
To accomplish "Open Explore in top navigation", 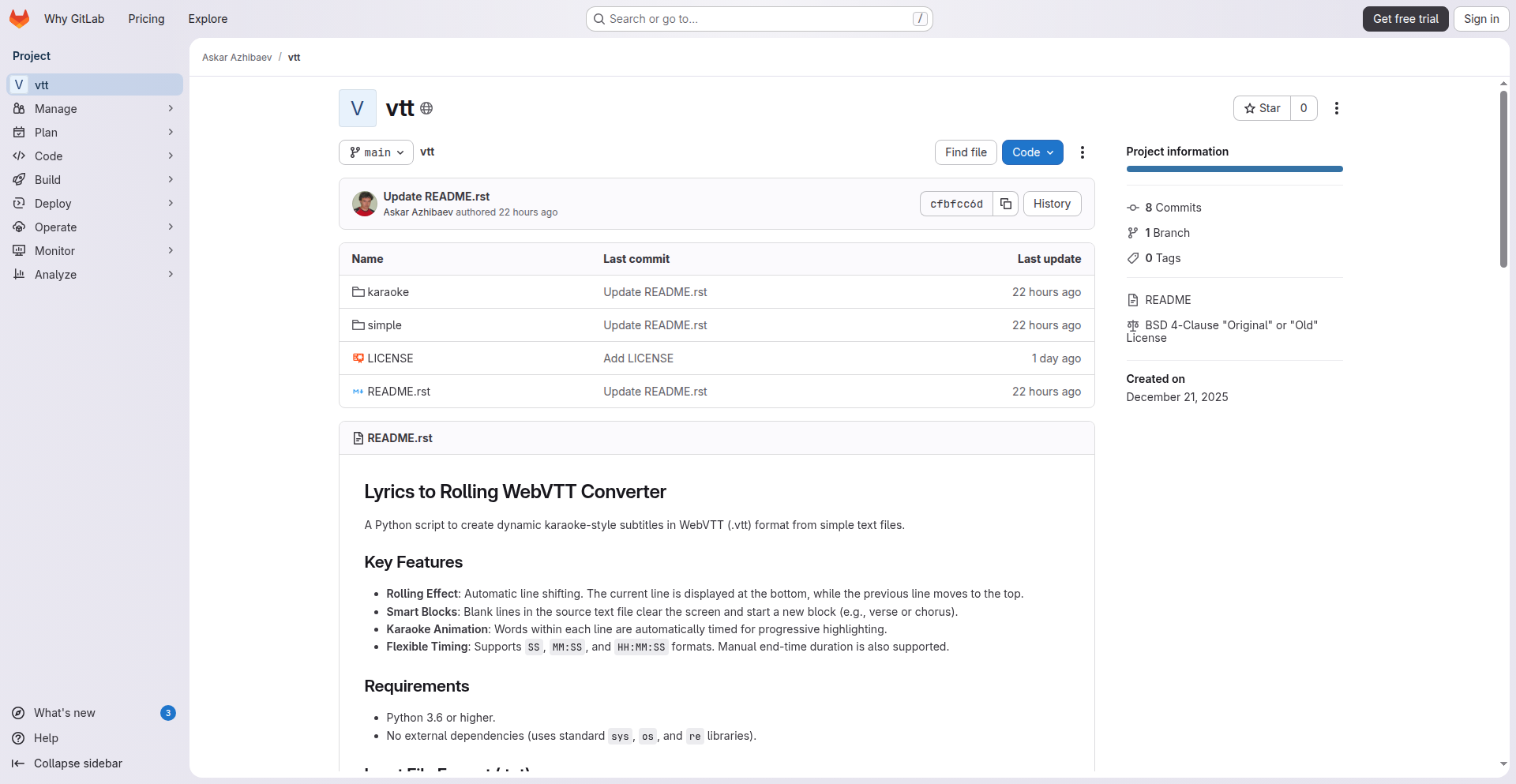I will pyautogui.click(x=208, y=19).
